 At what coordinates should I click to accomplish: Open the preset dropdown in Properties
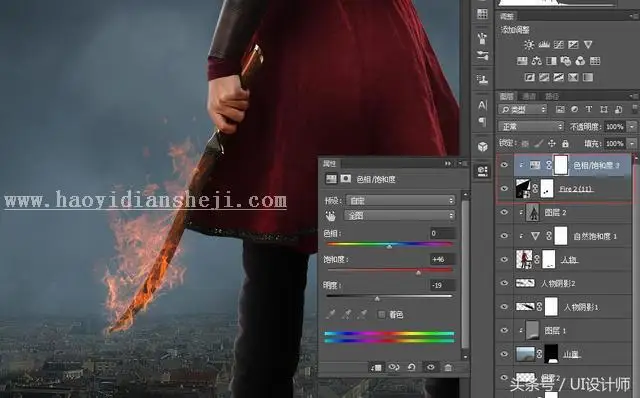[400, 200]
